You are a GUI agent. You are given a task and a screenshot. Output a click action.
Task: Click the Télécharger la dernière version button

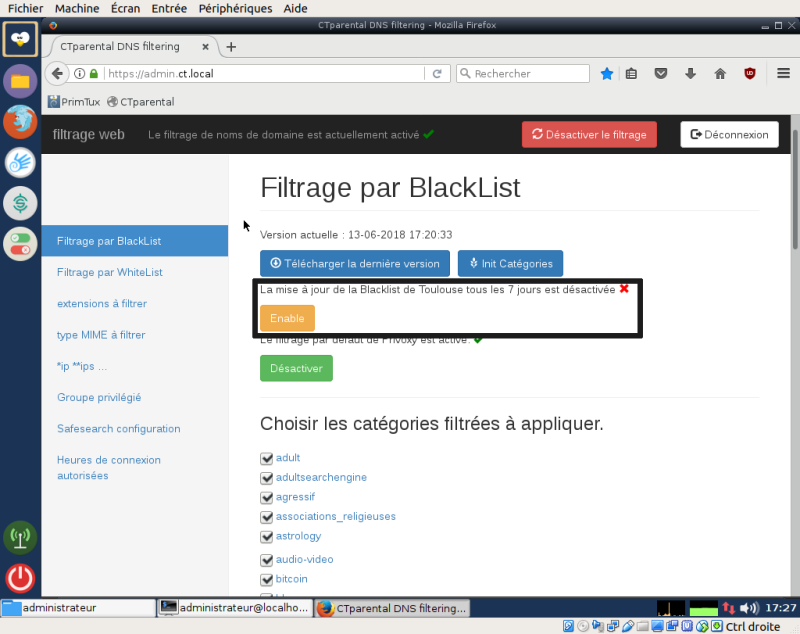355,263
